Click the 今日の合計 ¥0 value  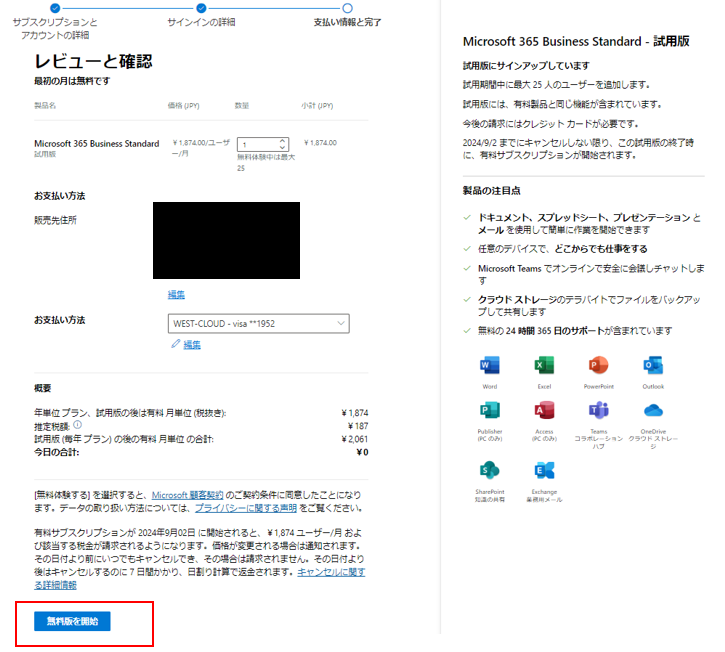point(362,452)
